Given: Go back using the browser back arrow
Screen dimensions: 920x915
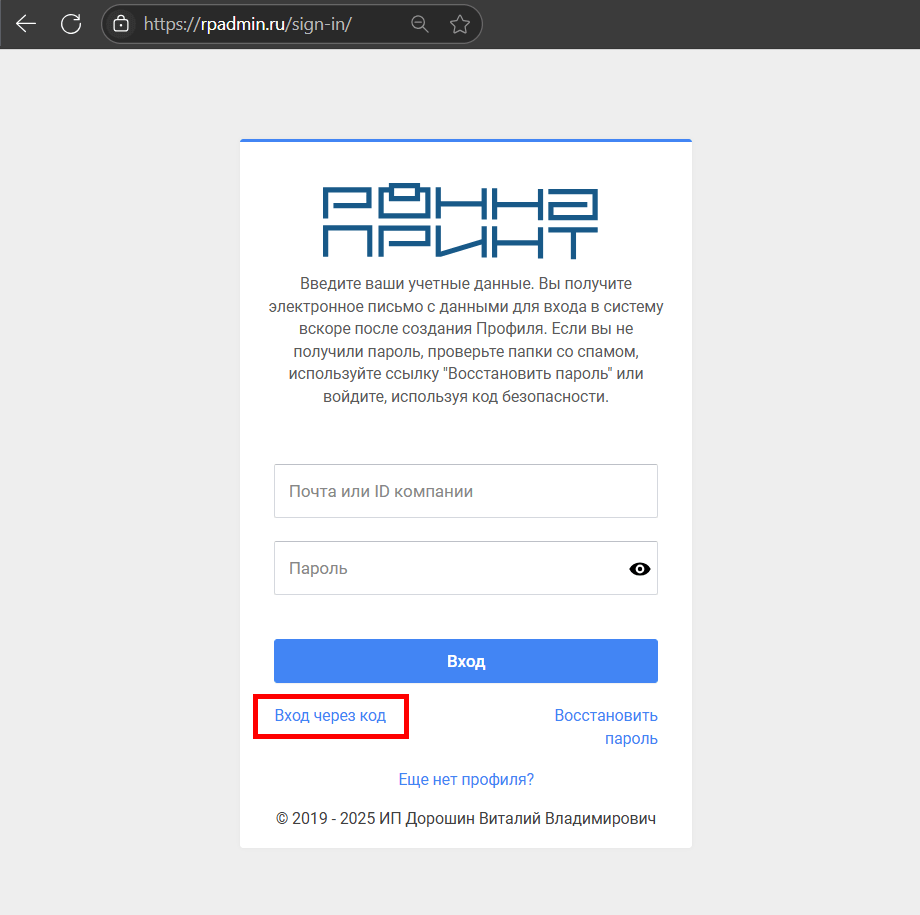Looking at the screenshot, I should pyautogui.click(x=26, y=24).
